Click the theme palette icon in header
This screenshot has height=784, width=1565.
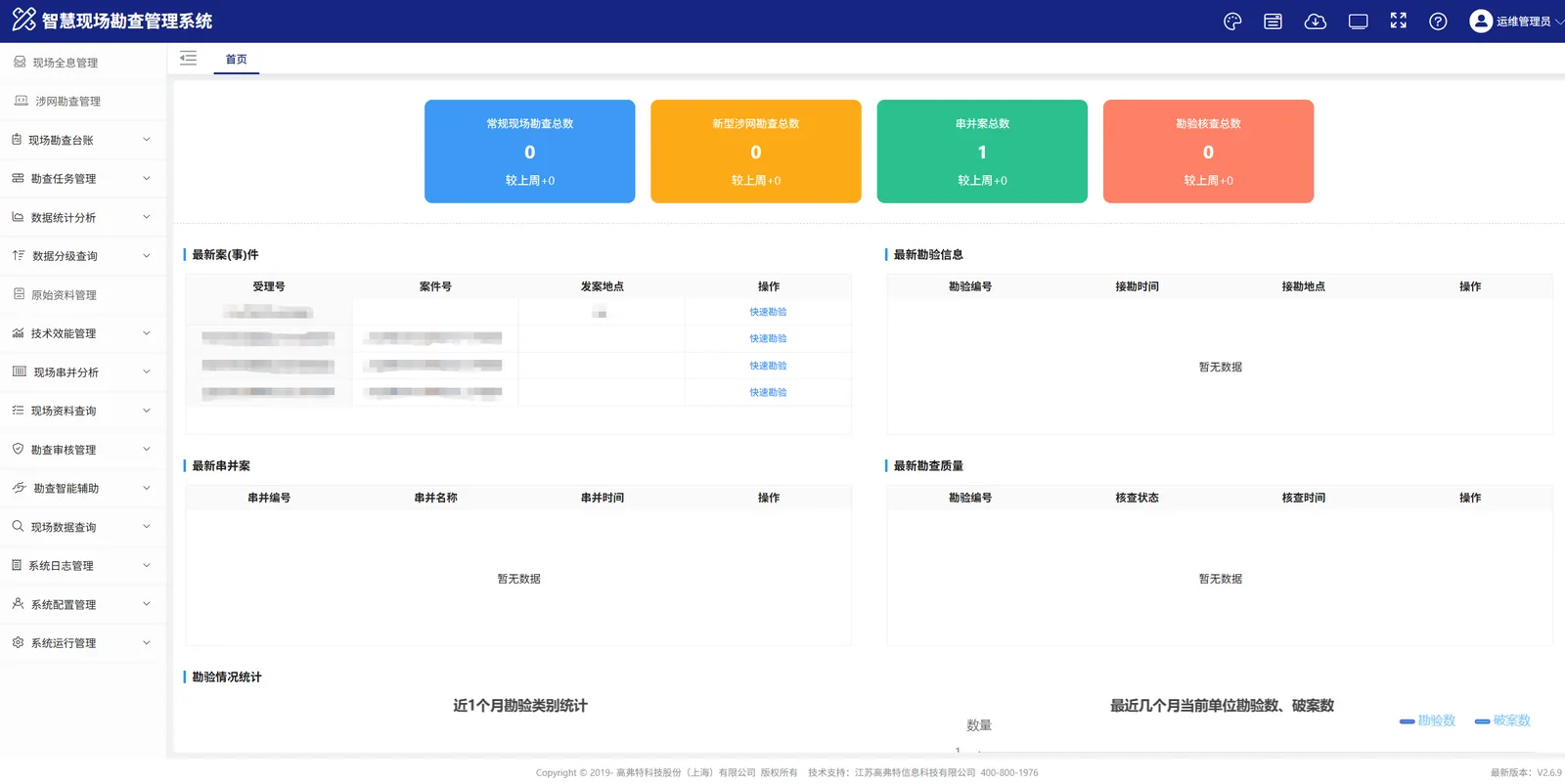(1232, 22)
